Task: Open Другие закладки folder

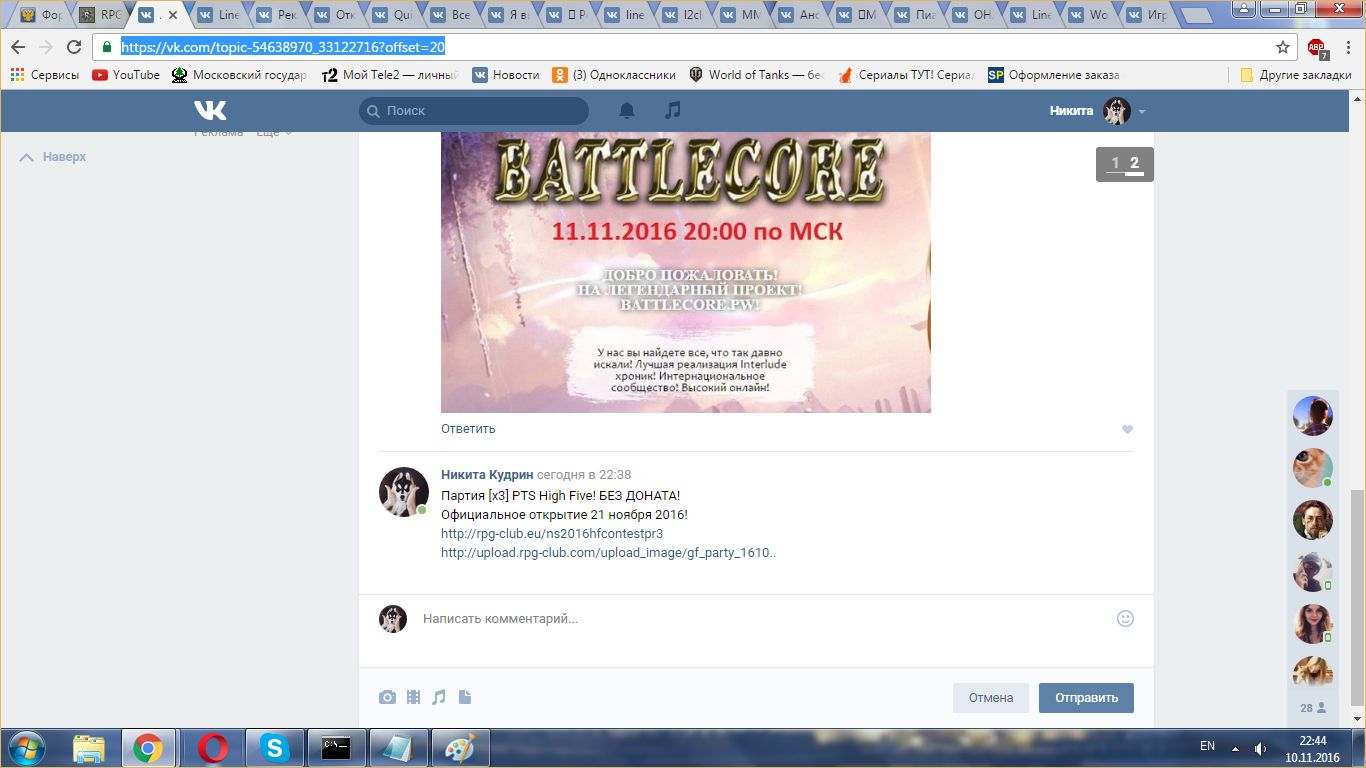Action: click(1295, 75)
